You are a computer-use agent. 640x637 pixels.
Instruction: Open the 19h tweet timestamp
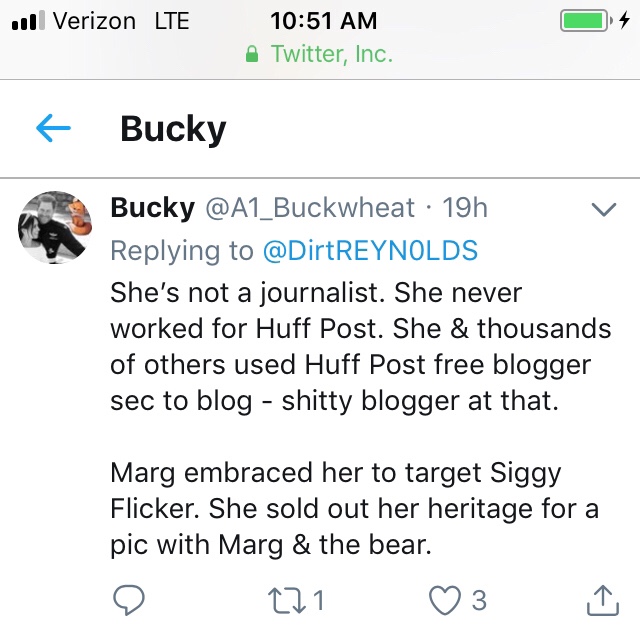tap(464, 208)
